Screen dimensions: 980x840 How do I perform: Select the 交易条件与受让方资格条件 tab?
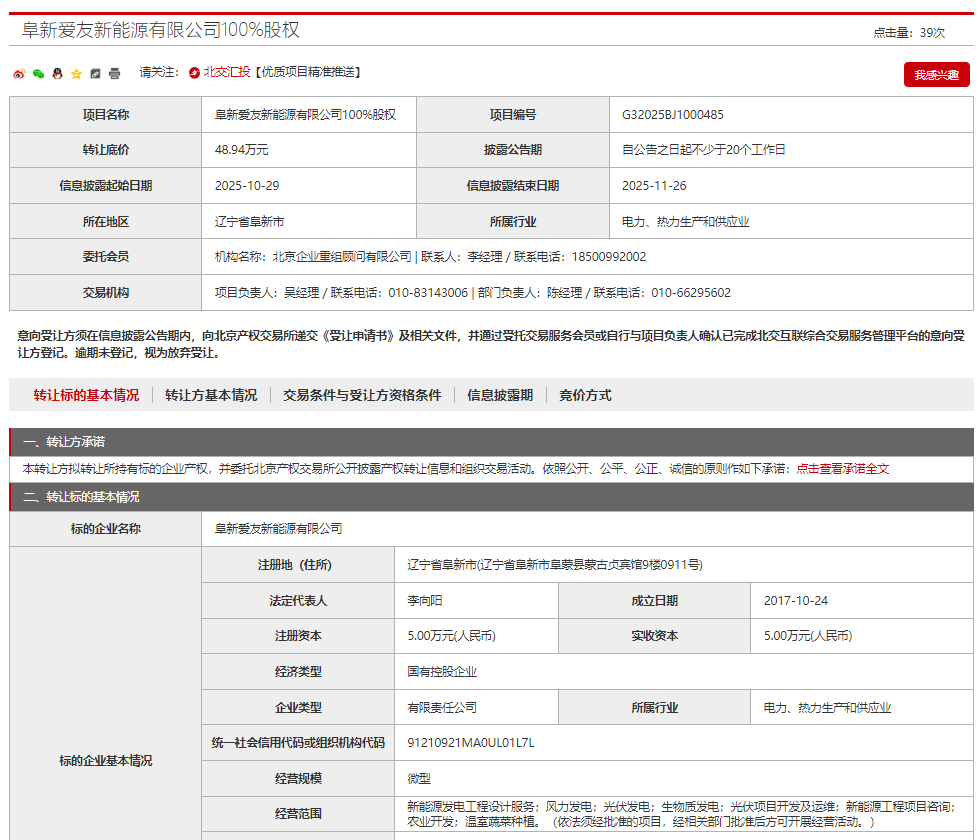(362, 395)
